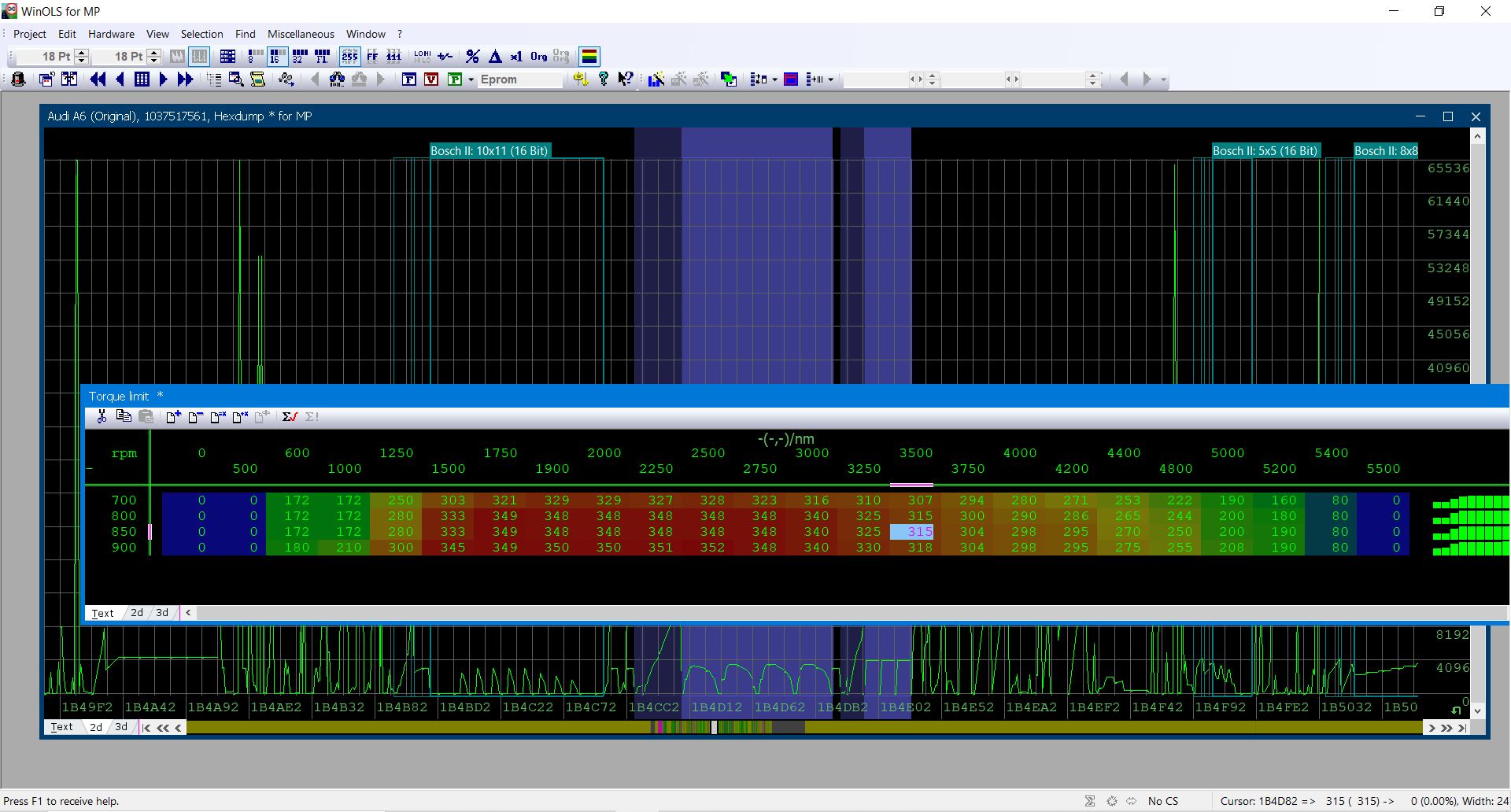The height and width of the screenshot is (812, 1511).
Task: Click the green P project icon
Action: (454, 79)
